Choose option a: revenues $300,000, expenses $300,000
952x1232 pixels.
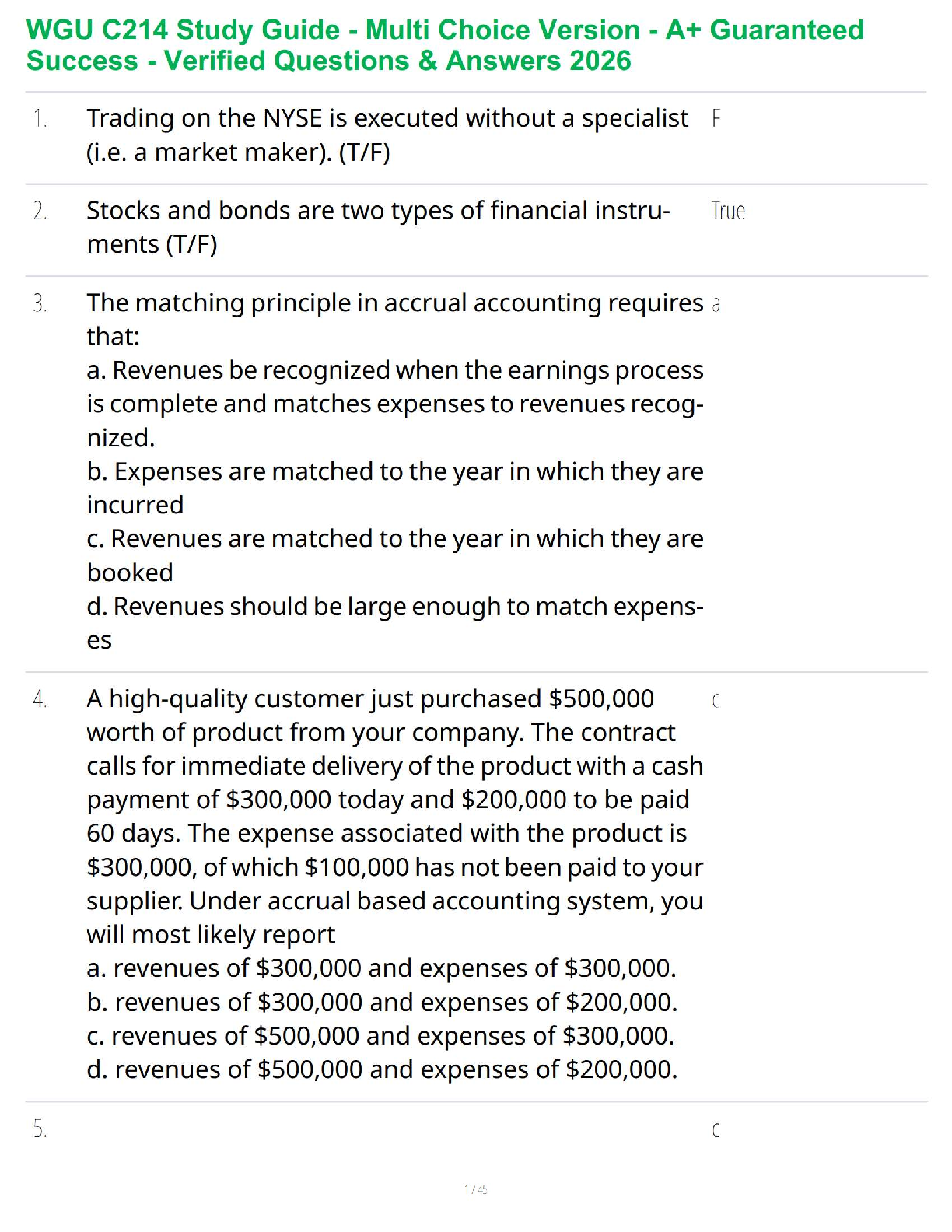point(381,968)
